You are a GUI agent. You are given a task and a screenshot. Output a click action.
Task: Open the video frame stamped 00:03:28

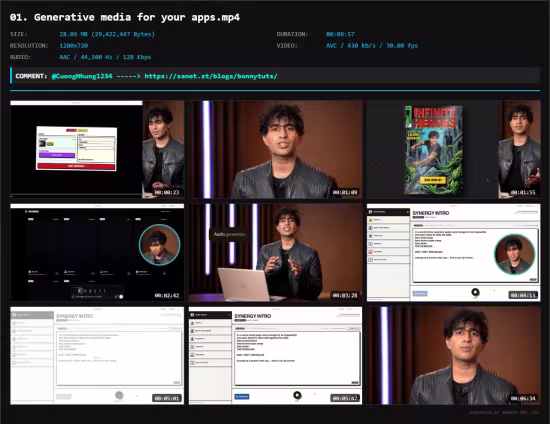pyautogui.click(x=275, y=253)
